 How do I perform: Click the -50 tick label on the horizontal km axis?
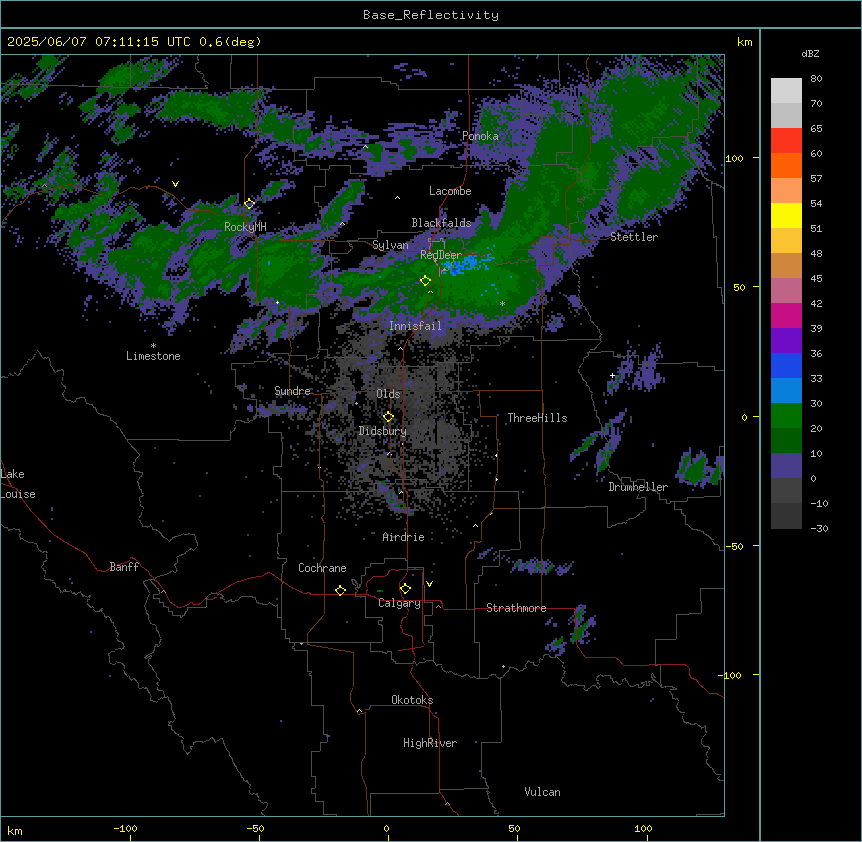pos(255,828)
